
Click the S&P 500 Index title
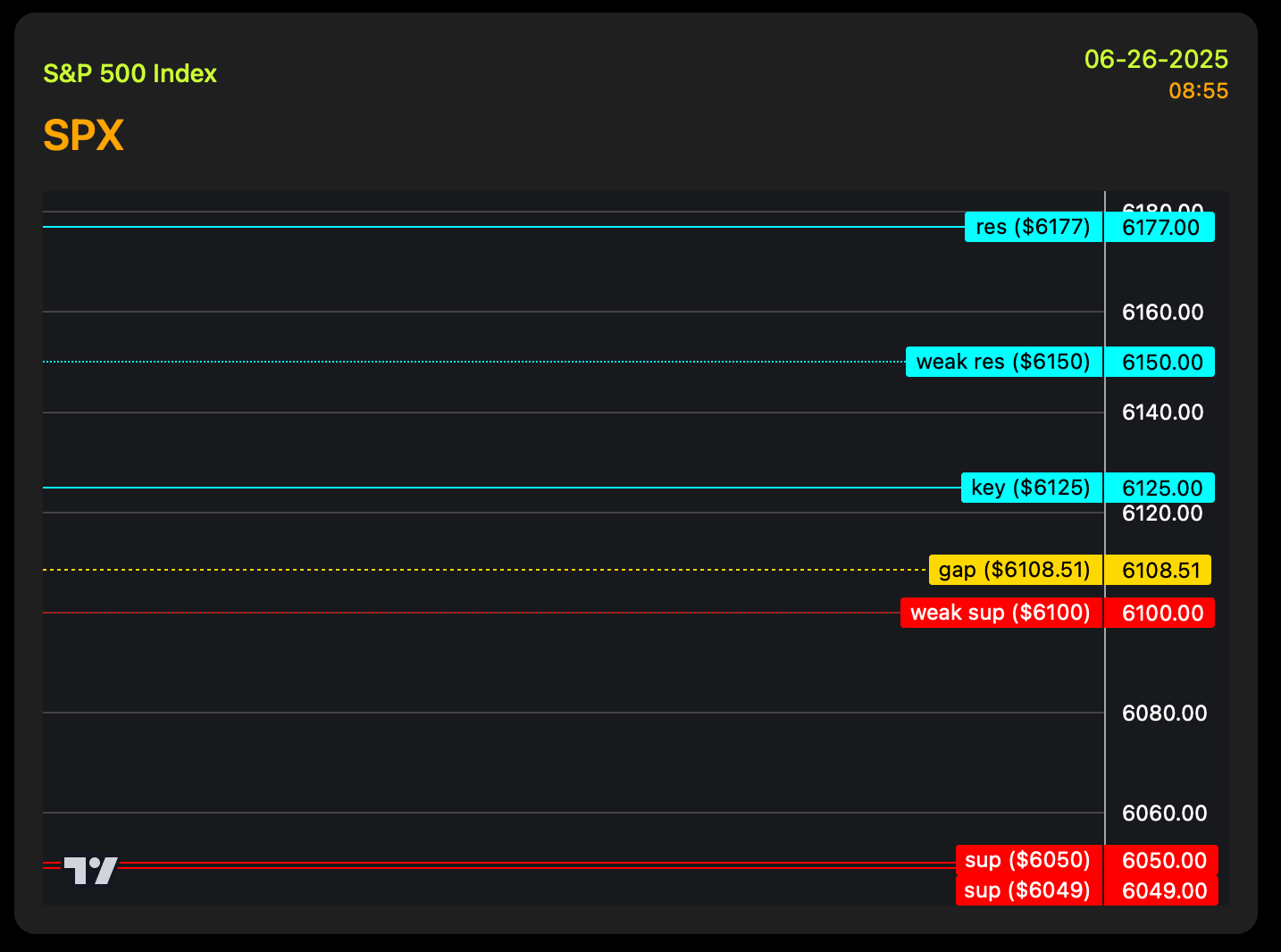tap(130, 73)
